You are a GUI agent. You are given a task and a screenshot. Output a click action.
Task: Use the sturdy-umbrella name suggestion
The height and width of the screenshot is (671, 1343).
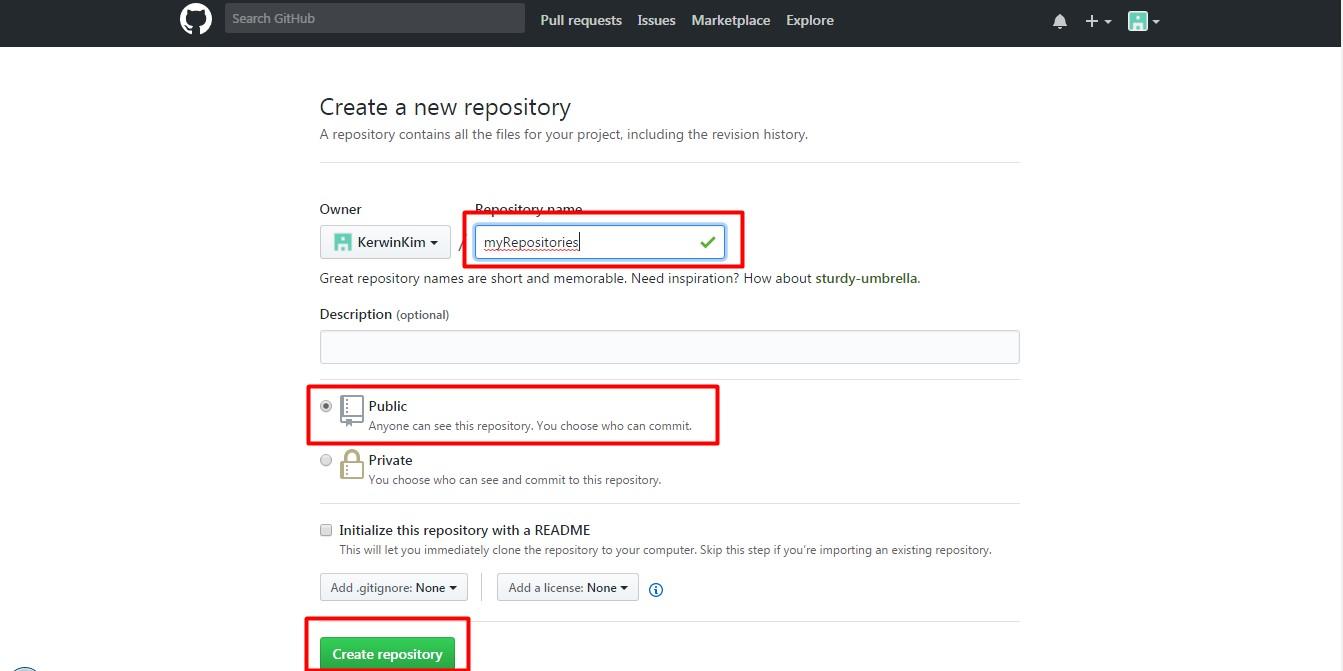pos(866,278)
